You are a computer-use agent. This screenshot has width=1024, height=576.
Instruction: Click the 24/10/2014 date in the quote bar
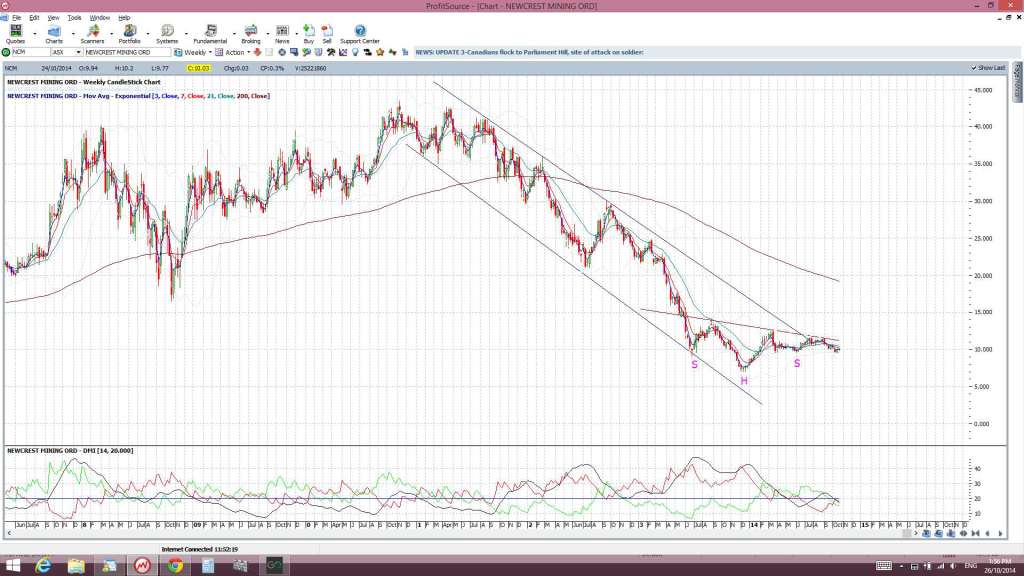point(56,68)
